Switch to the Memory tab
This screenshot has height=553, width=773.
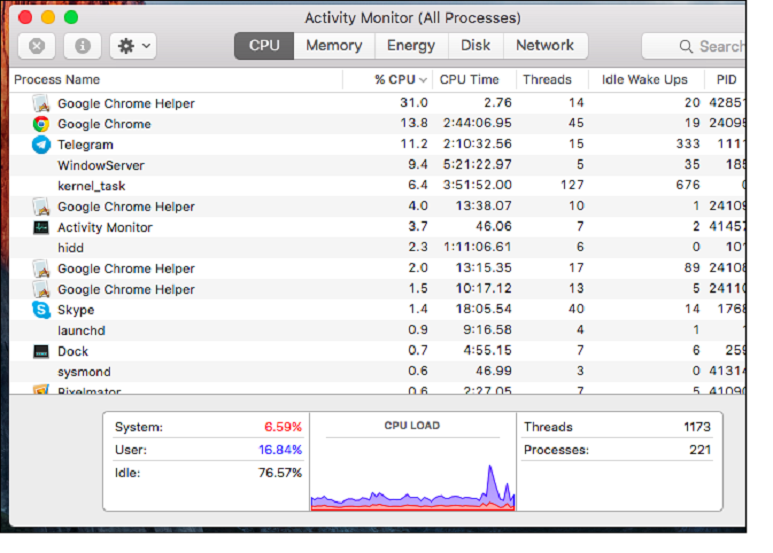pos(334,46)
